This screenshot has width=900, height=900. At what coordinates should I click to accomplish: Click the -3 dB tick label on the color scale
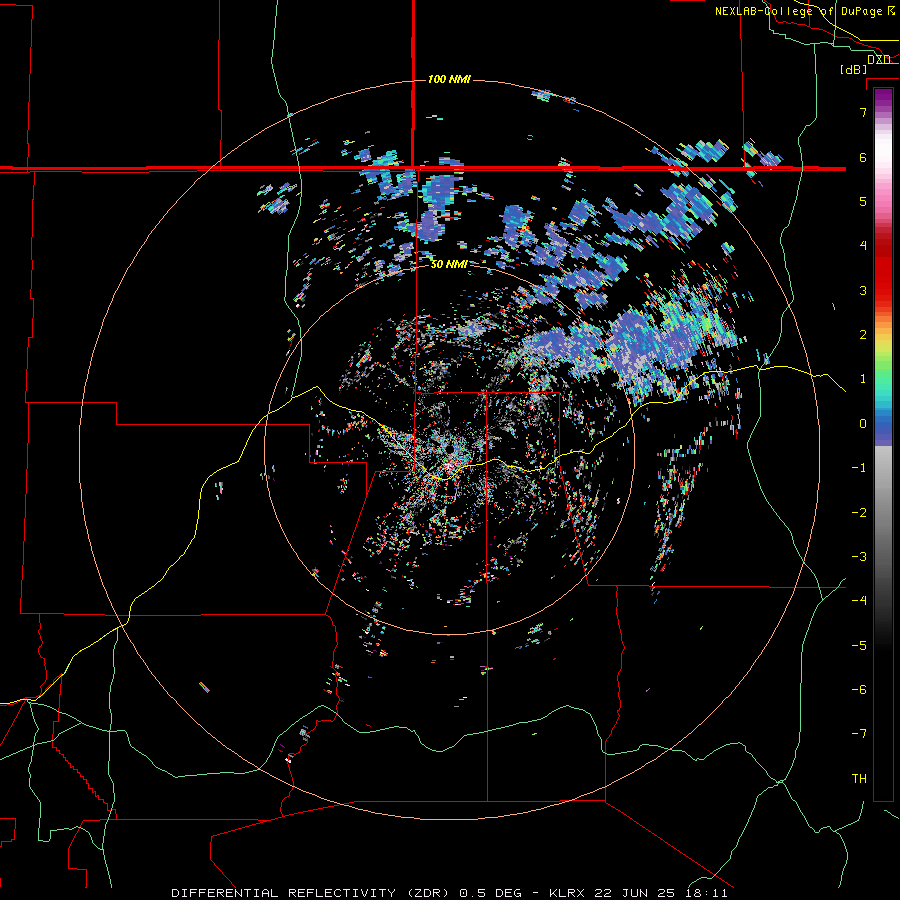tap(859, 557)
